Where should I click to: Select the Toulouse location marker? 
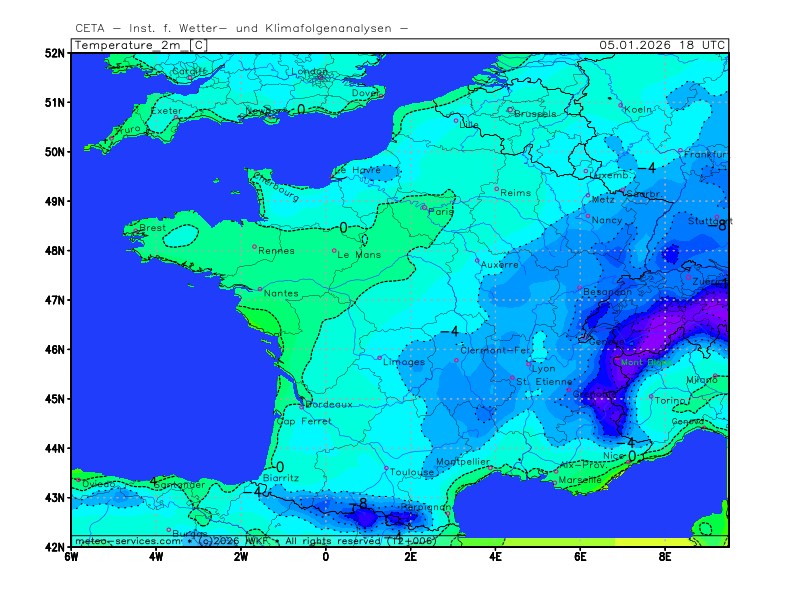click(386, 468)
